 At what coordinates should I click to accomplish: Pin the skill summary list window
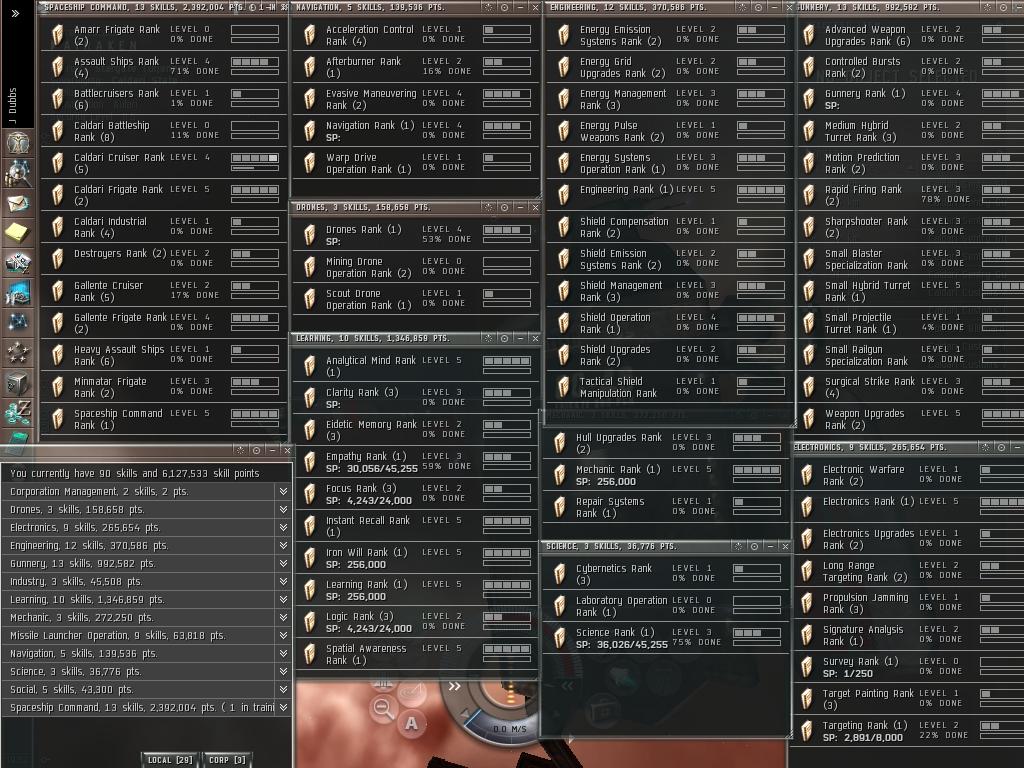240,450
